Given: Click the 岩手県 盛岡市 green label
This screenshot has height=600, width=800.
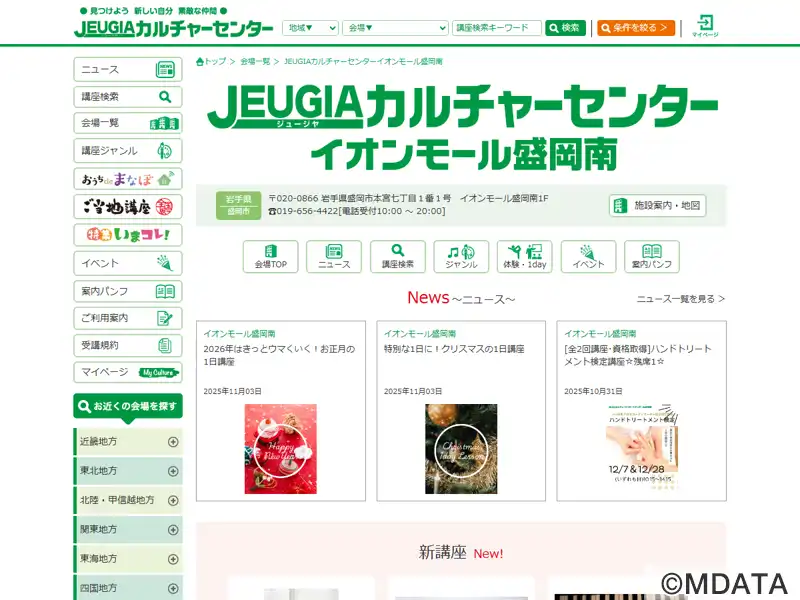Looking at the screenshot, I should point(238,205).
